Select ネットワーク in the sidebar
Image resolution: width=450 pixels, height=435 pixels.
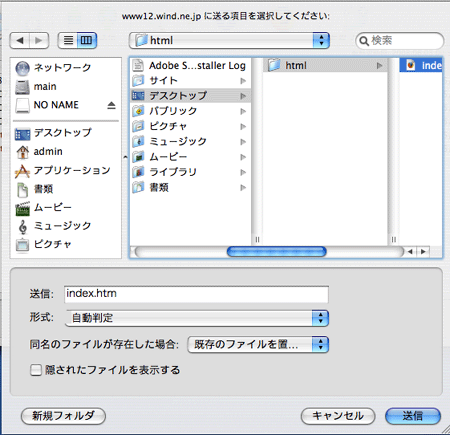coord(53,68)
